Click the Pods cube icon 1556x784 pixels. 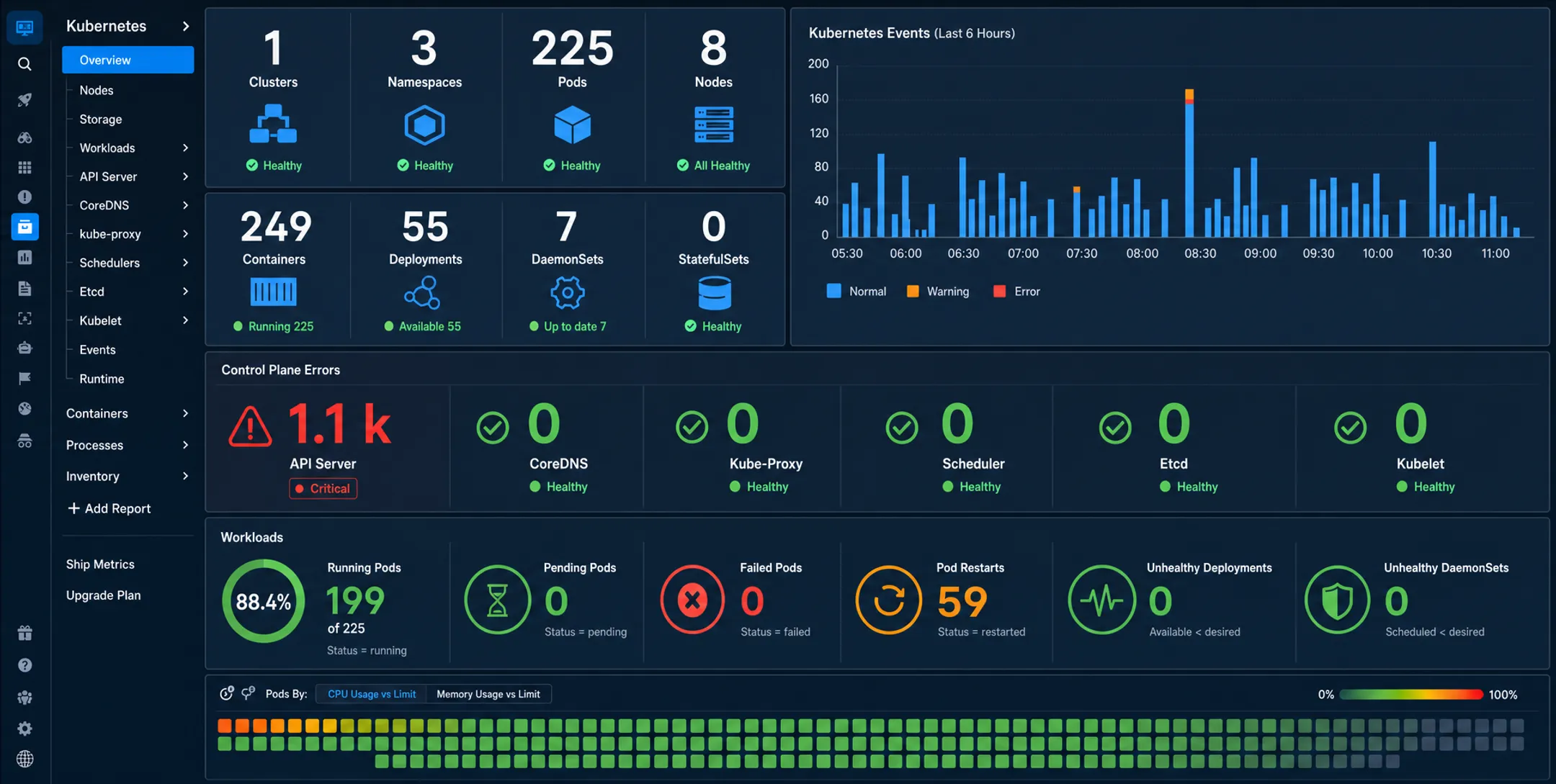[x=572, y=125]
